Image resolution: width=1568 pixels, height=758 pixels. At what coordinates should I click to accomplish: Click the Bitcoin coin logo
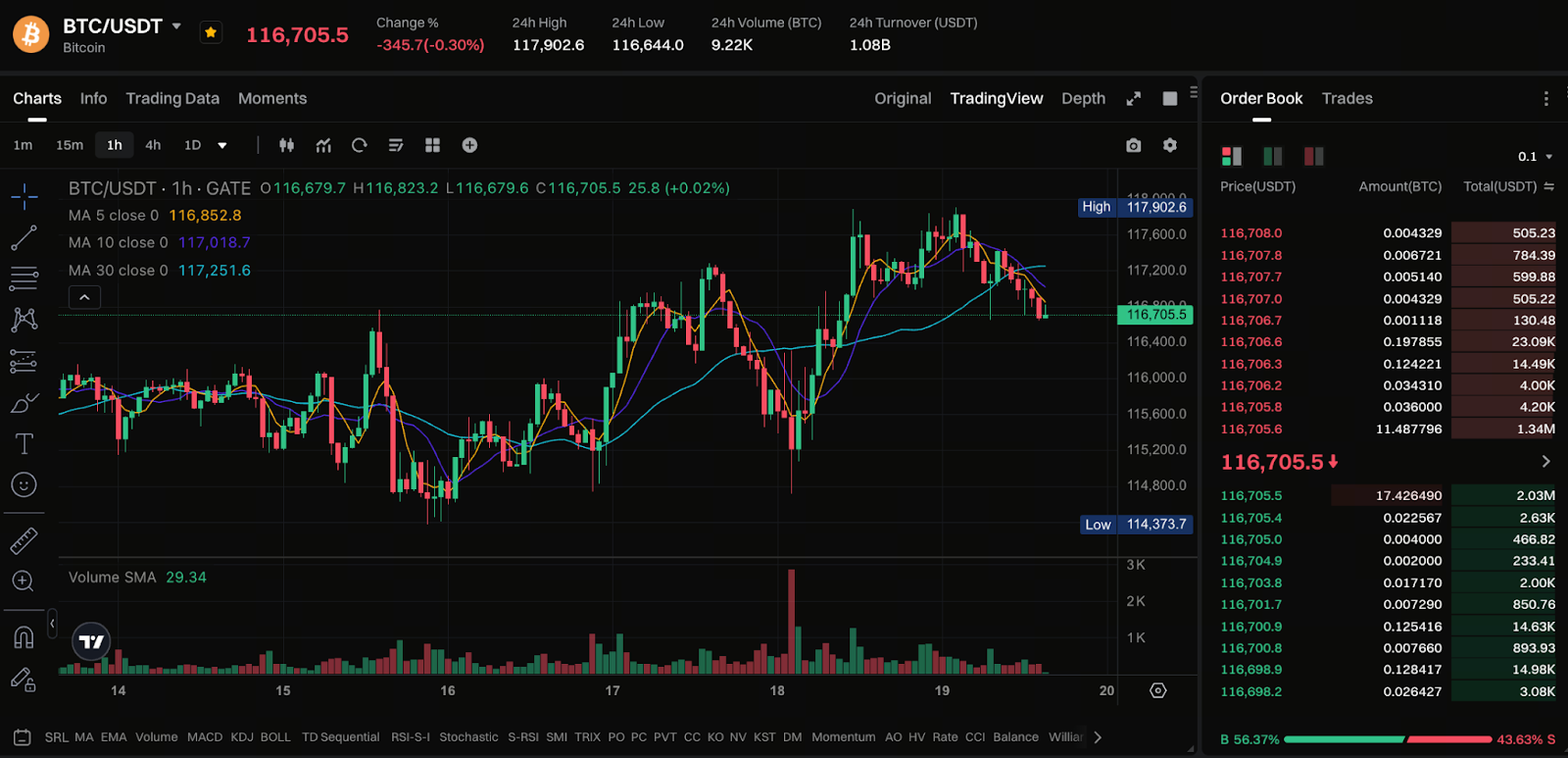(x=31, y=34)
